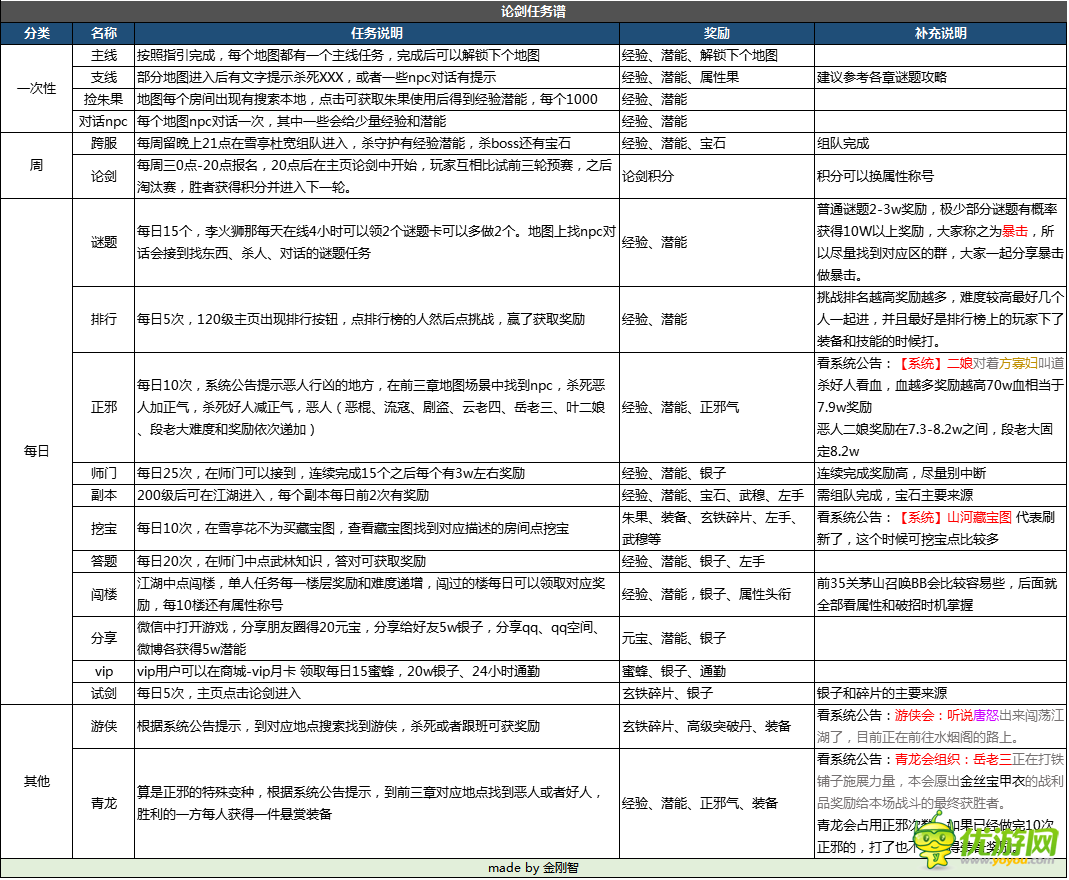This screenshot has height=880, width=1069.
Task: Select the 论剑任务谱 title bar
Action: click(534, 9)
